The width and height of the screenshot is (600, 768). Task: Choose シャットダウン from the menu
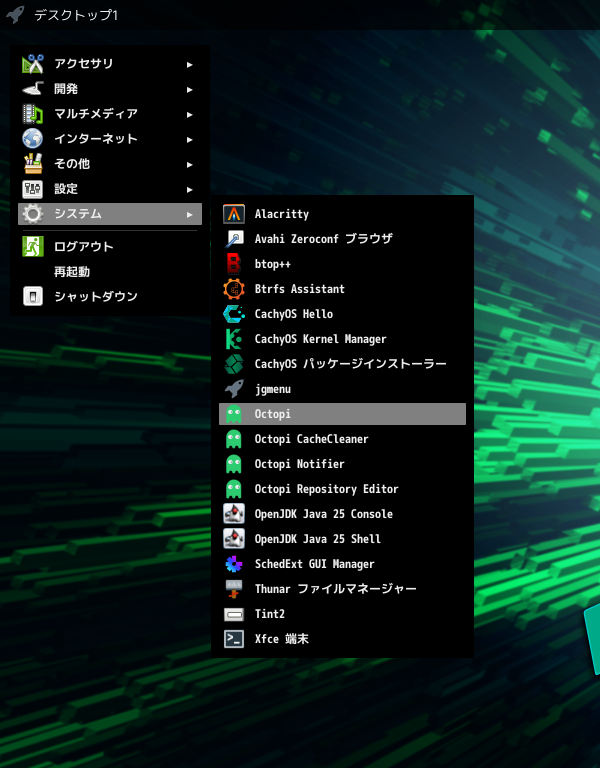pyautogui.click(x=110, y=296)
